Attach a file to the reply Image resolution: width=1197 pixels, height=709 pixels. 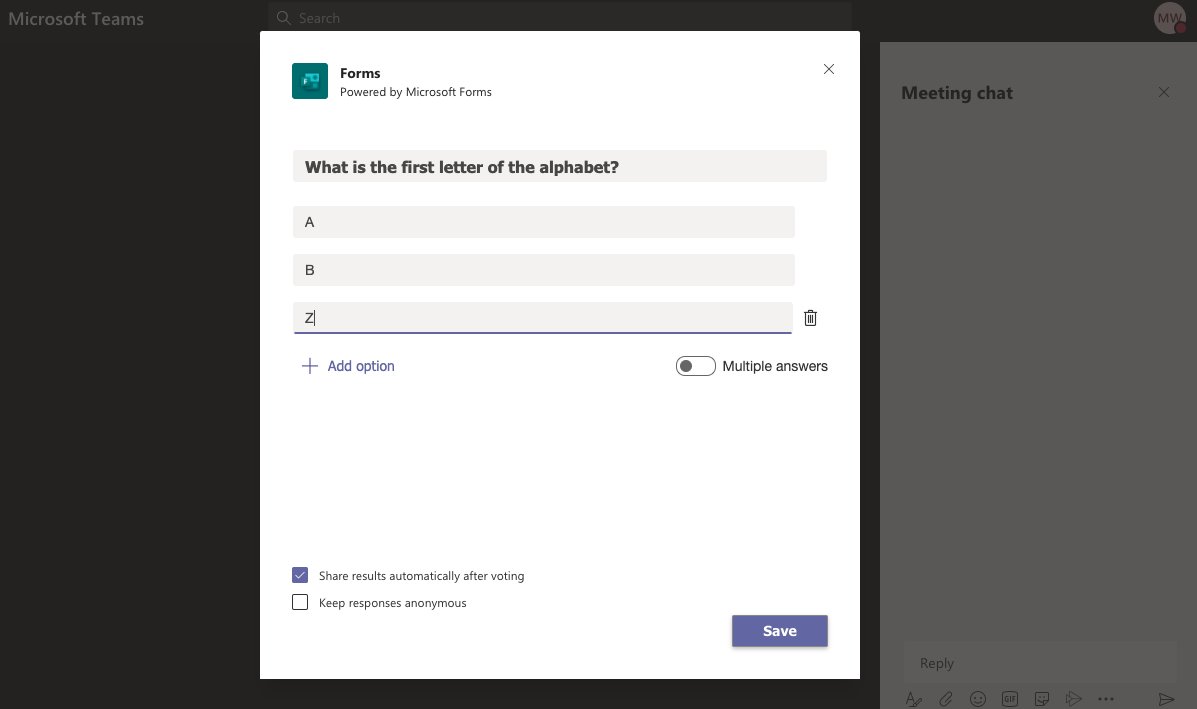point(946,698)
